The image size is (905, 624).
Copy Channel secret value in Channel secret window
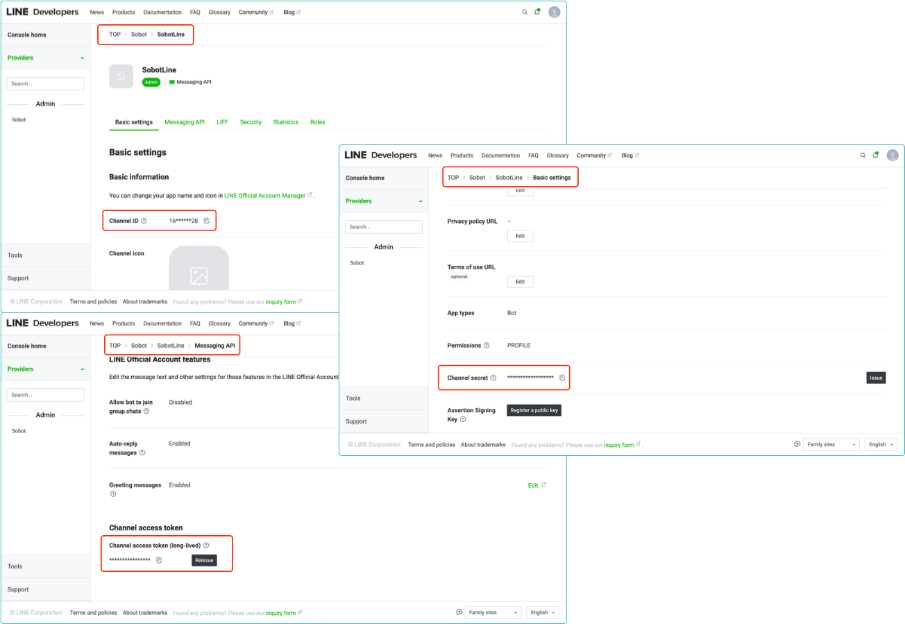562,378
